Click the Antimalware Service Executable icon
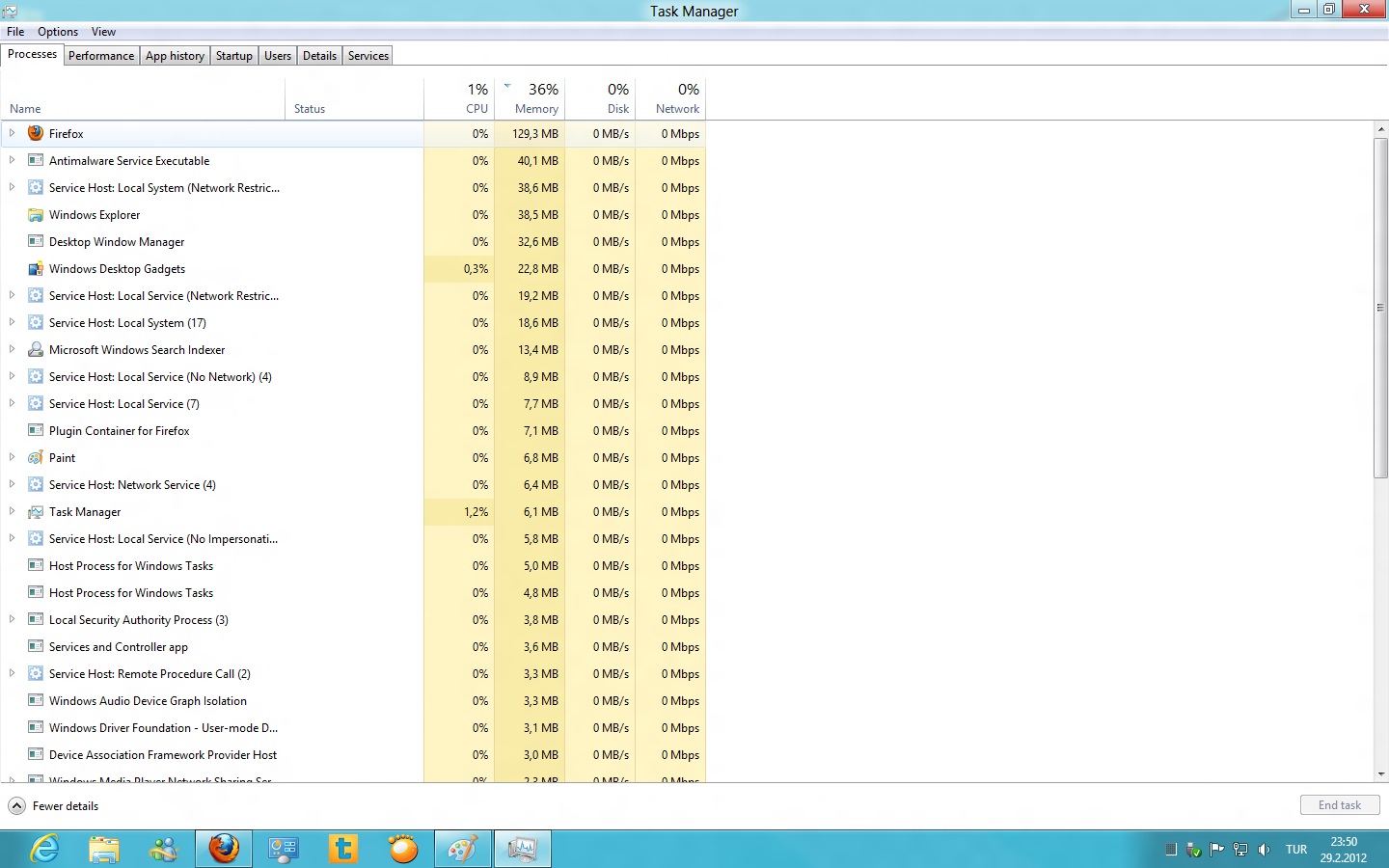The image size is (1389, 868). coord(36,160)
